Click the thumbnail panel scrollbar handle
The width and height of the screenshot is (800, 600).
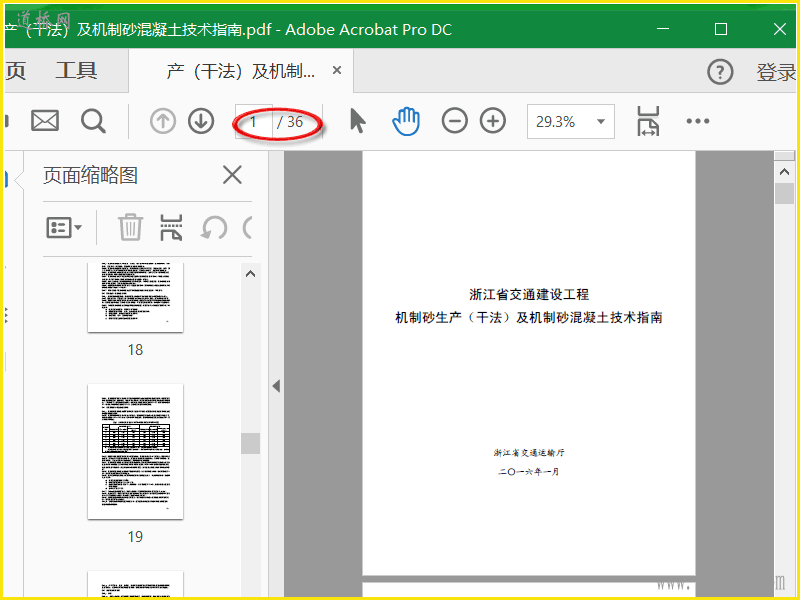(251, 443)
